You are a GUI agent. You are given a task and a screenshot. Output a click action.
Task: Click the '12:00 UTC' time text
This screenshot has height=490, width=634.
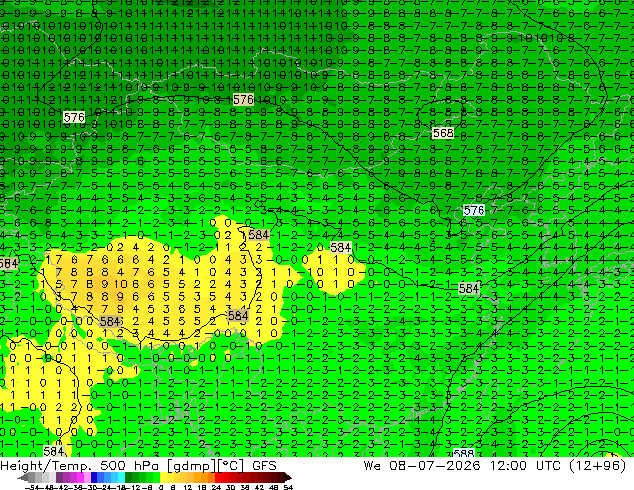pos(525,466)
